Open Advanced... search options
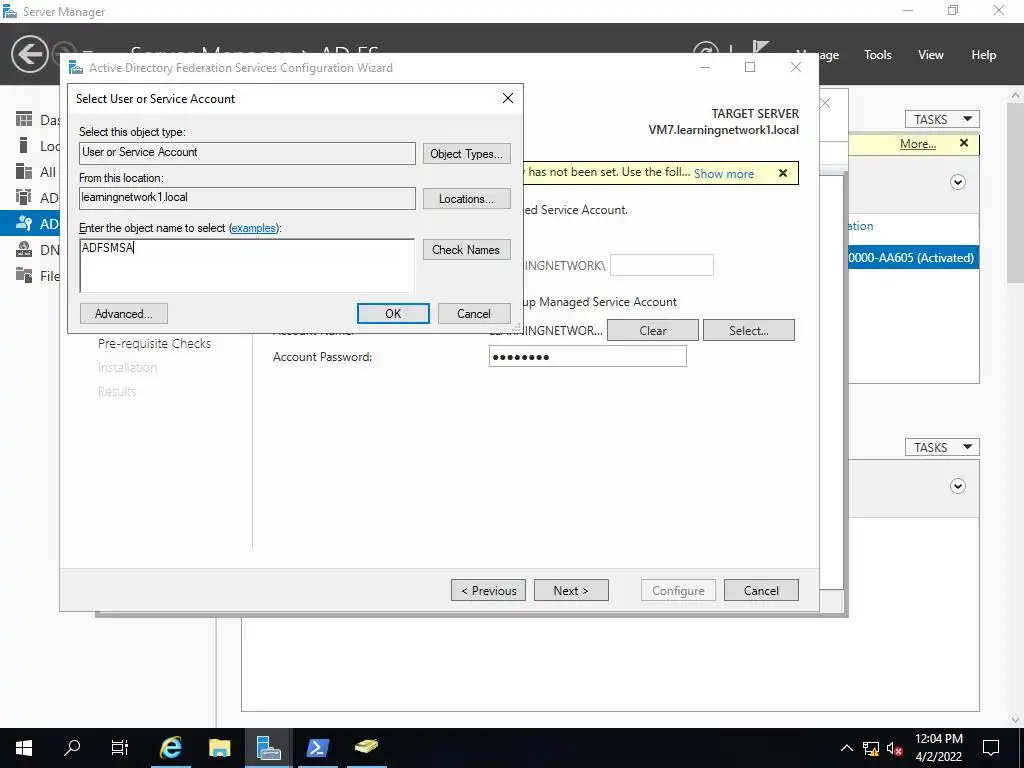This screenshot has height=768, width=1024. click(123, 313)
